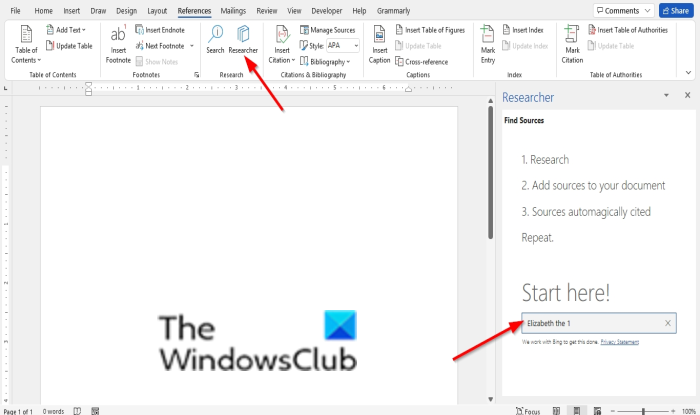
Task: Open the Developer tab
Action: pos(327,11)
